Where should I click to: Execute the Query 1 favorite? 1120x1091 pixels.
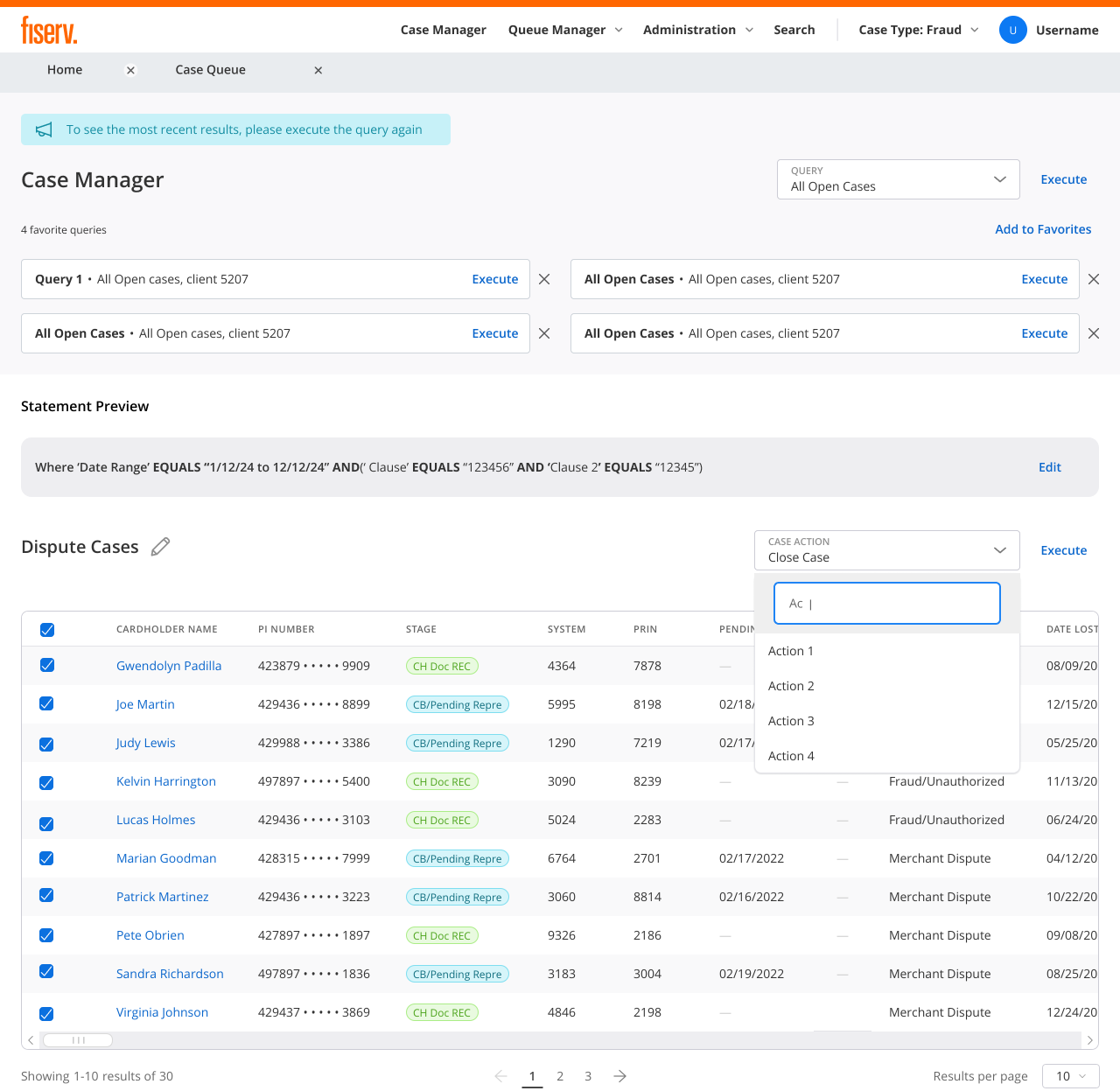coord(495,279)
